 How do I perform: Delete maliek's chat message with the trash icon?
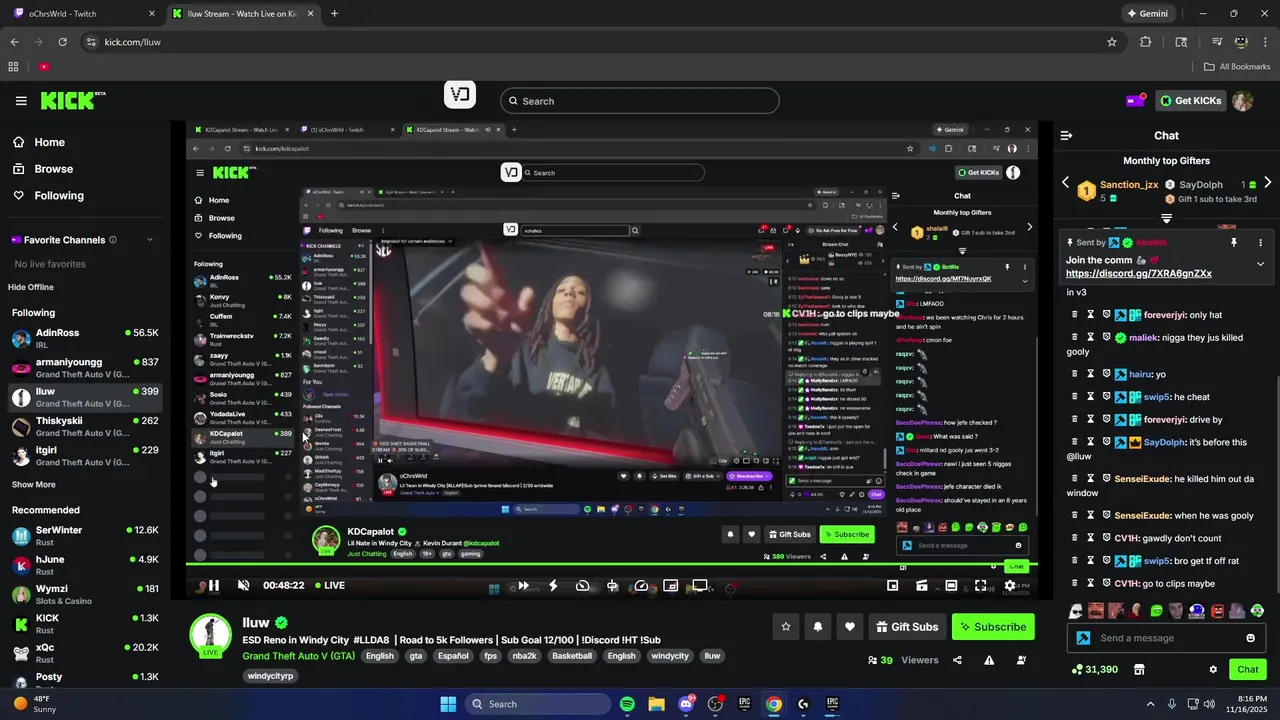pyautogui.click(x=1075, y=337)
